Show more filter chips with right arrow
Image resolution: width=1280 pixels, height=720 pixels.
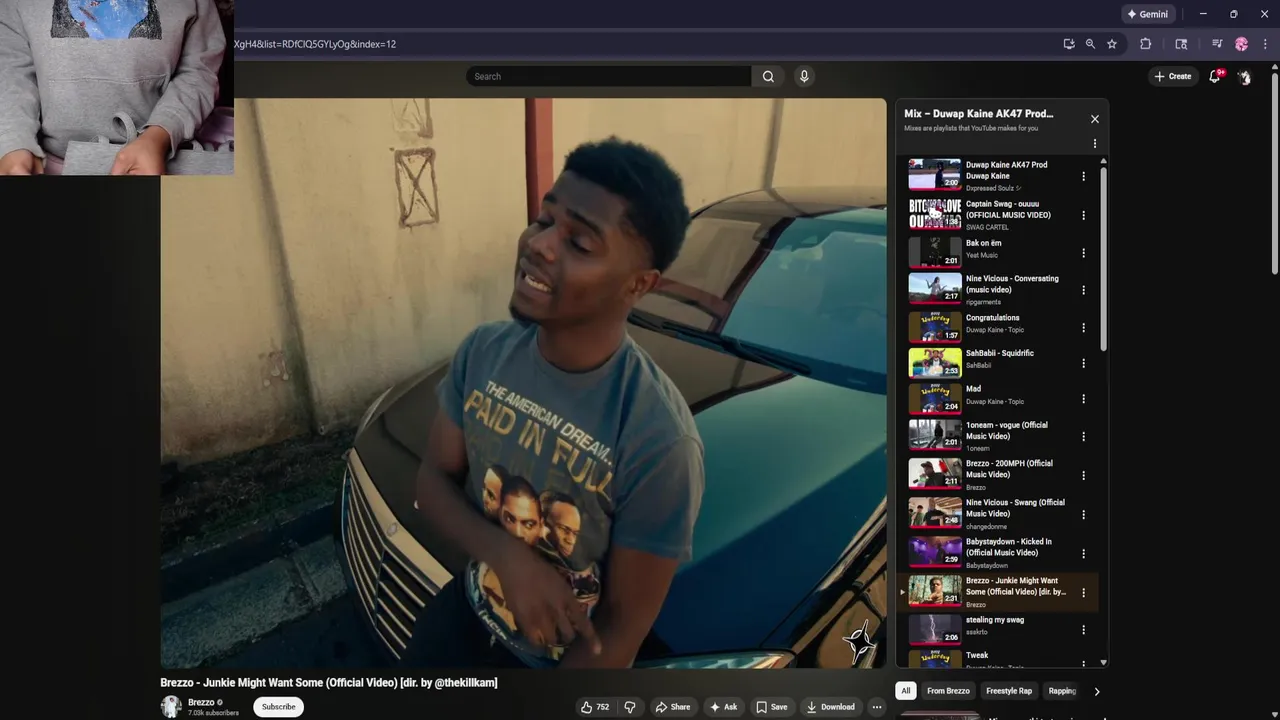1097,691
